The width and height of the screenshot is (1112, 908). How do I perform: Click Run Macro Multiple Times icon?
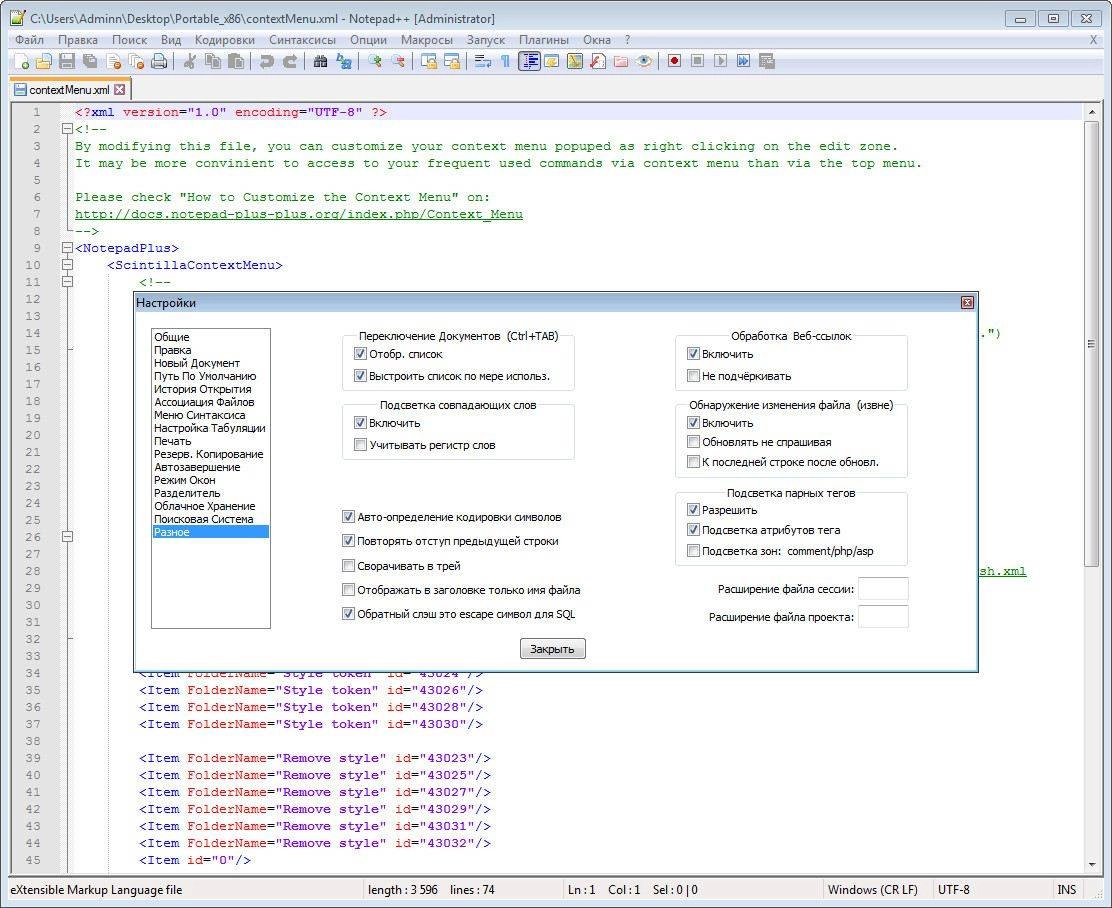pyautogui.click(x=743, y=62)
